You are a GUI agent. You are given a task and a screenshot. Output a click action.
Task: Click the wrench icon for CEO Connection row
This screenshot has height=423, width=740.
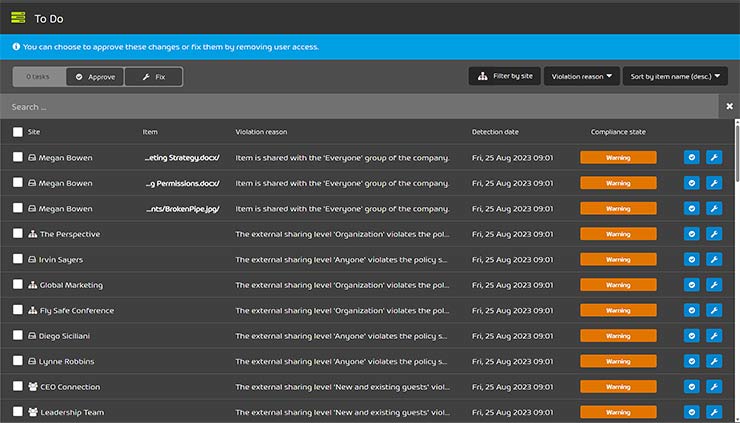tap(714, 387)
